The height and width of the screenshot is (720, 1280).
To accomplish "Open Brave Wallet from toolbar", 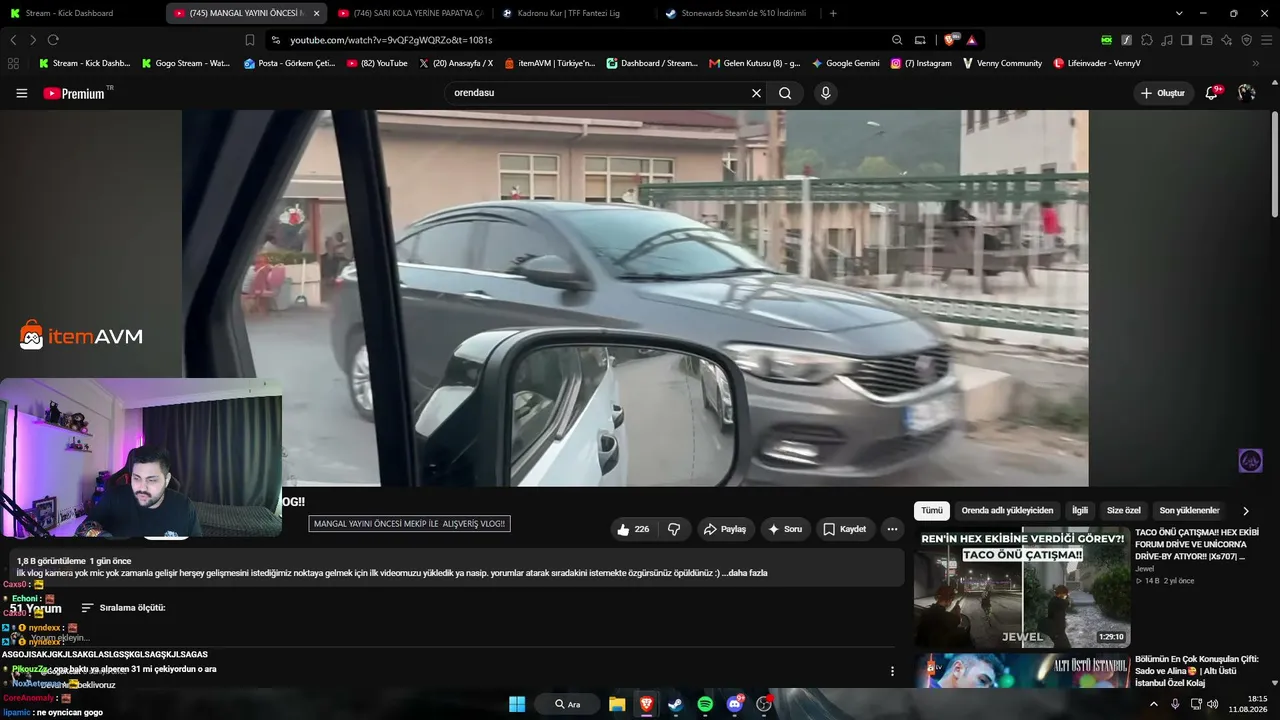I will [x=1206, y=40].
